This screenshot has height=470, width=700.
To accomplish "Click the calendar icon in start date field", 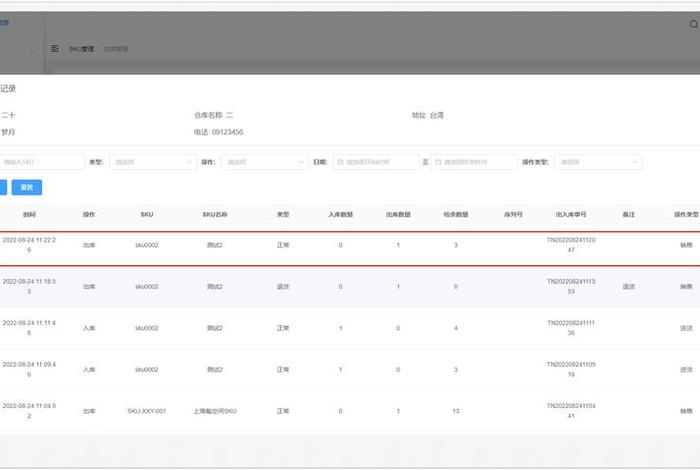I will coord(341,162).
